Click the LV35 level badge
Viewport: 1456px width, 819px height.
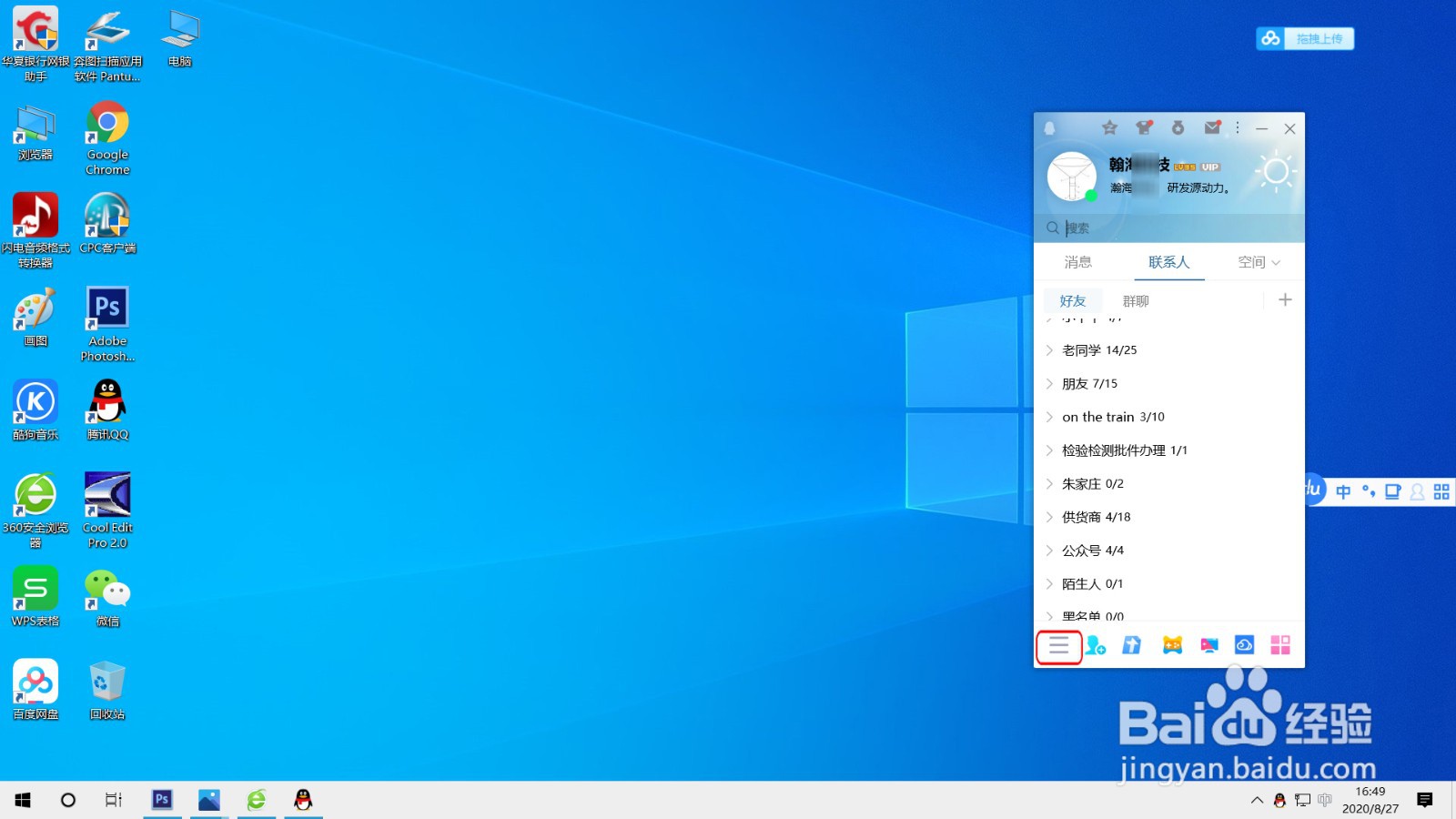(1185, 167)
